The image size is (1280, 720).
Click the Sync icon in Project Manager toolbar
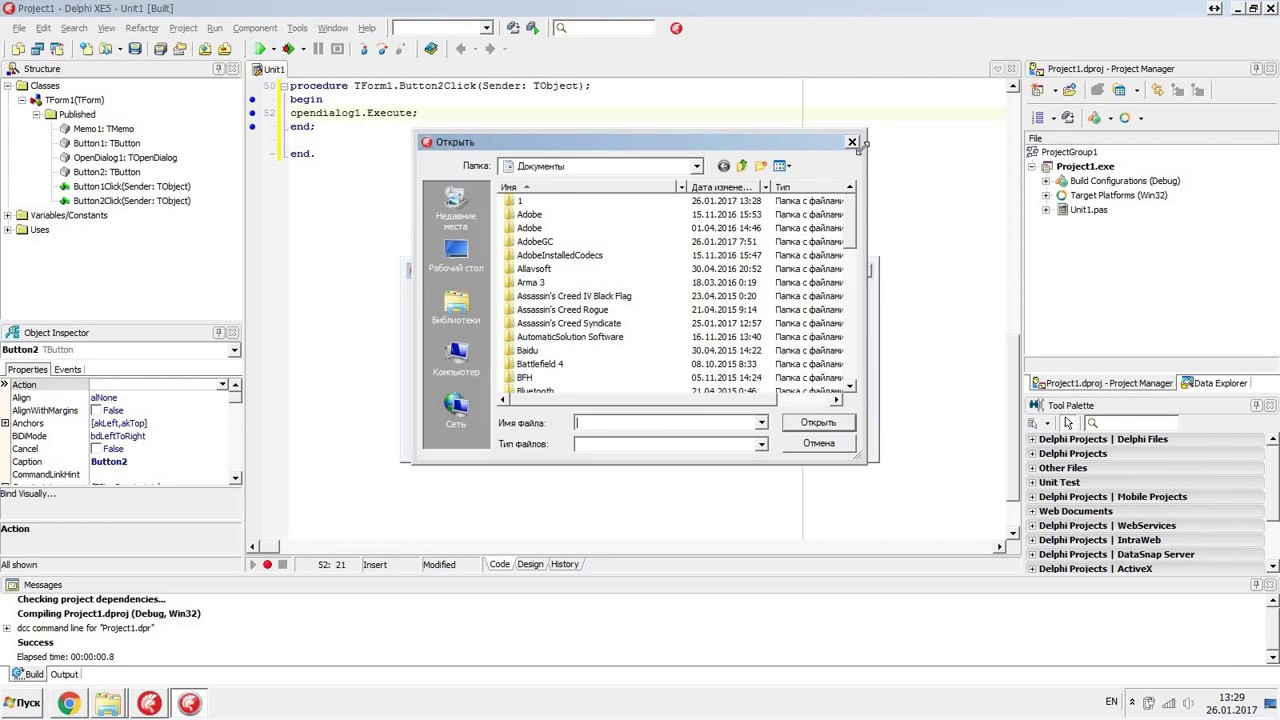(x=1158, y=90)
